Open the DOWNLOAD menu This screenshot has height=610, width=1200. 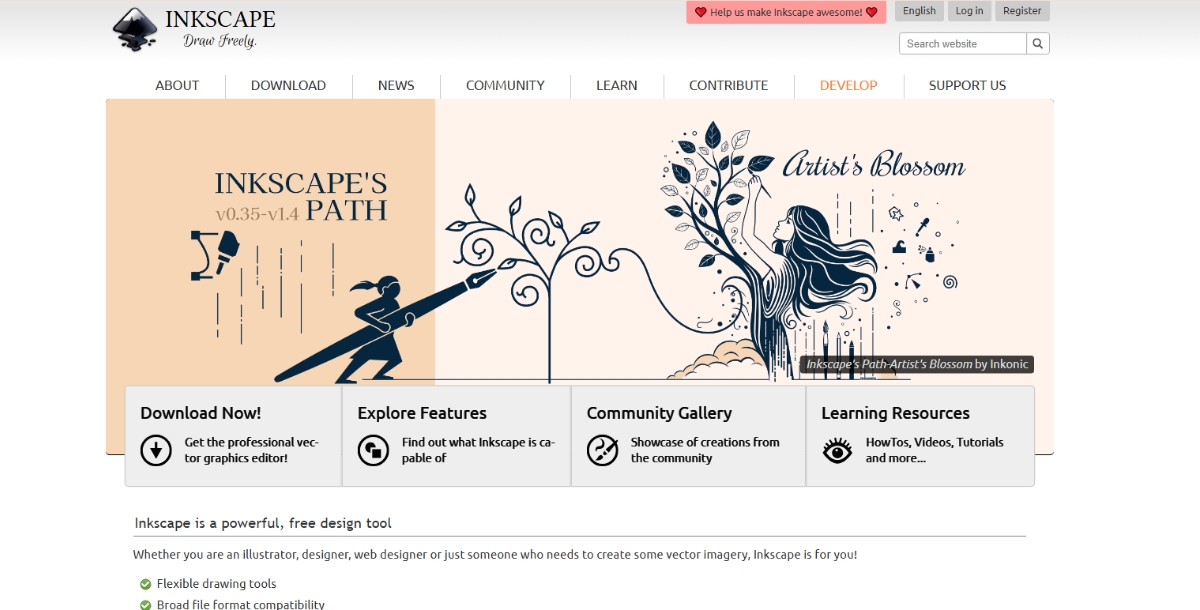pos(288,85)
